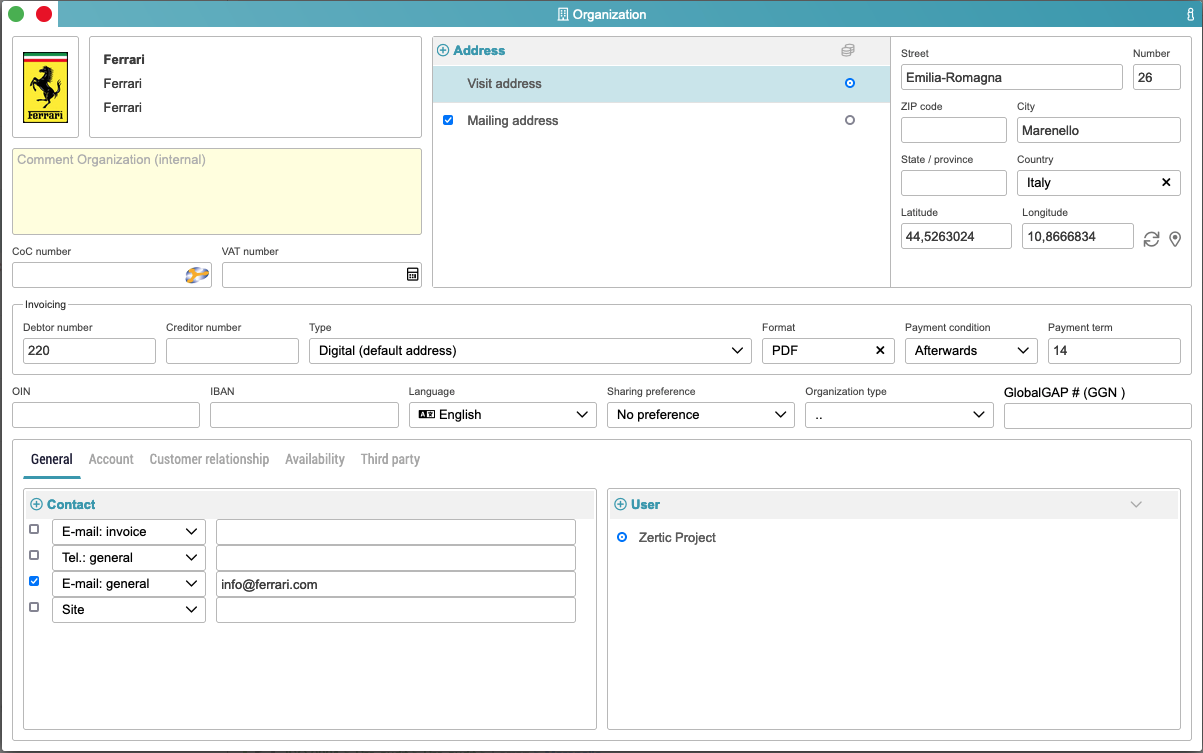Click the plus icon to add Contact
Viewport: 1203px width, 753px height.
(37, 505)
